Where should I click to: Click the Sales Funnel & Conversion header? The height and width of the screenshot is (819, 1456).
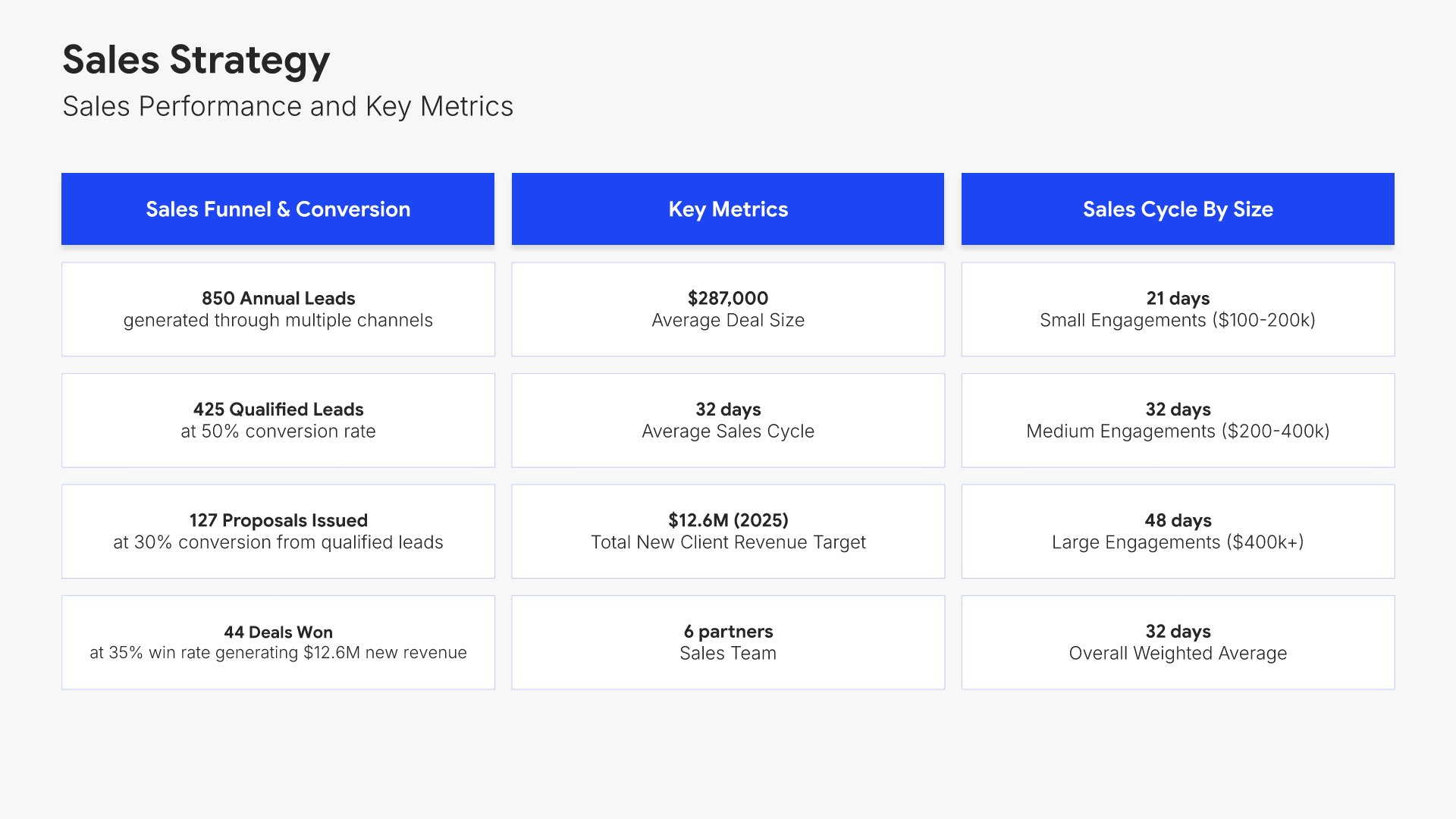[x=278, y=209]
